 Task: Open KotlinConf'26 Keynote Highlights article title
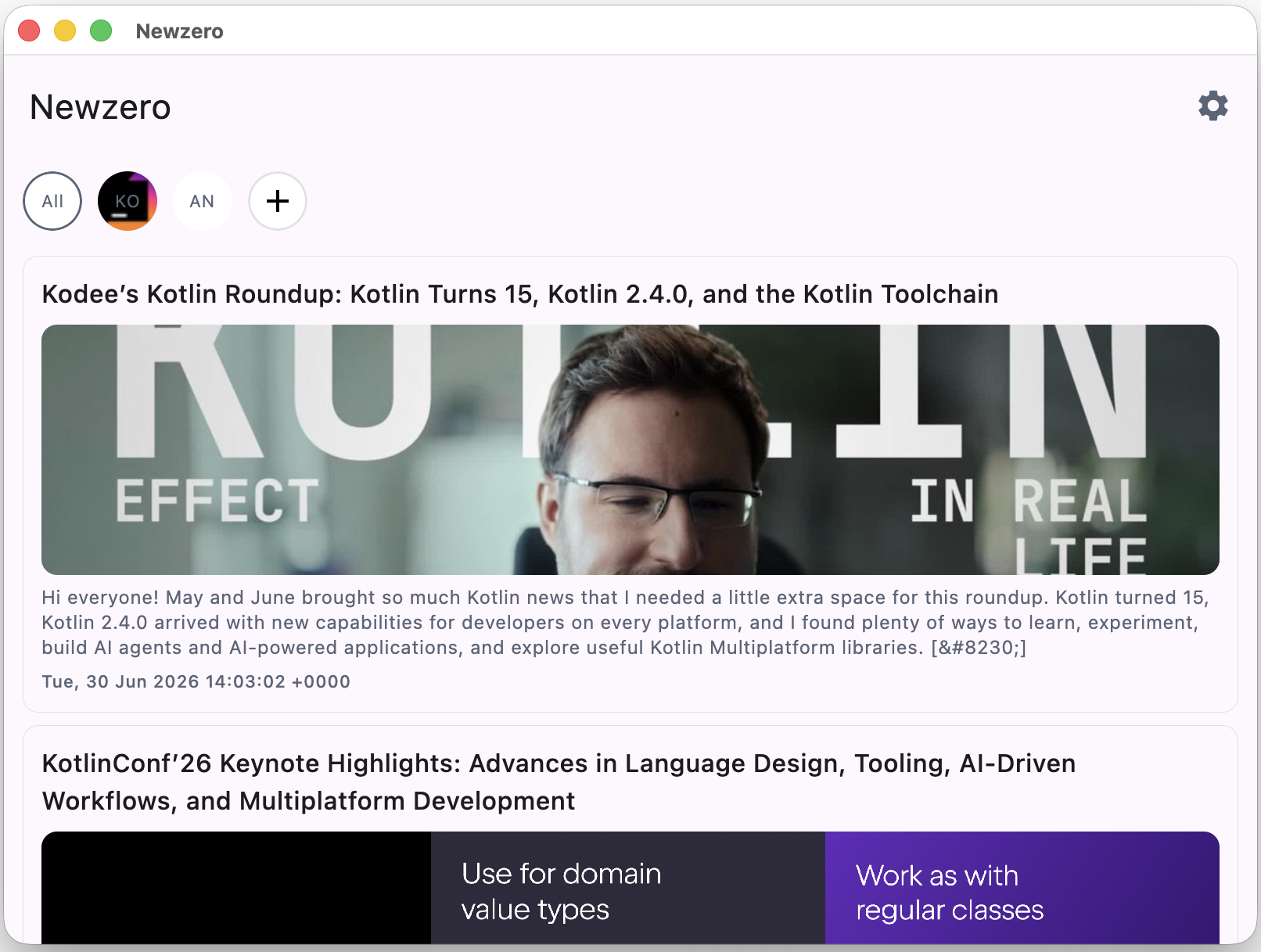coord(559,782)
